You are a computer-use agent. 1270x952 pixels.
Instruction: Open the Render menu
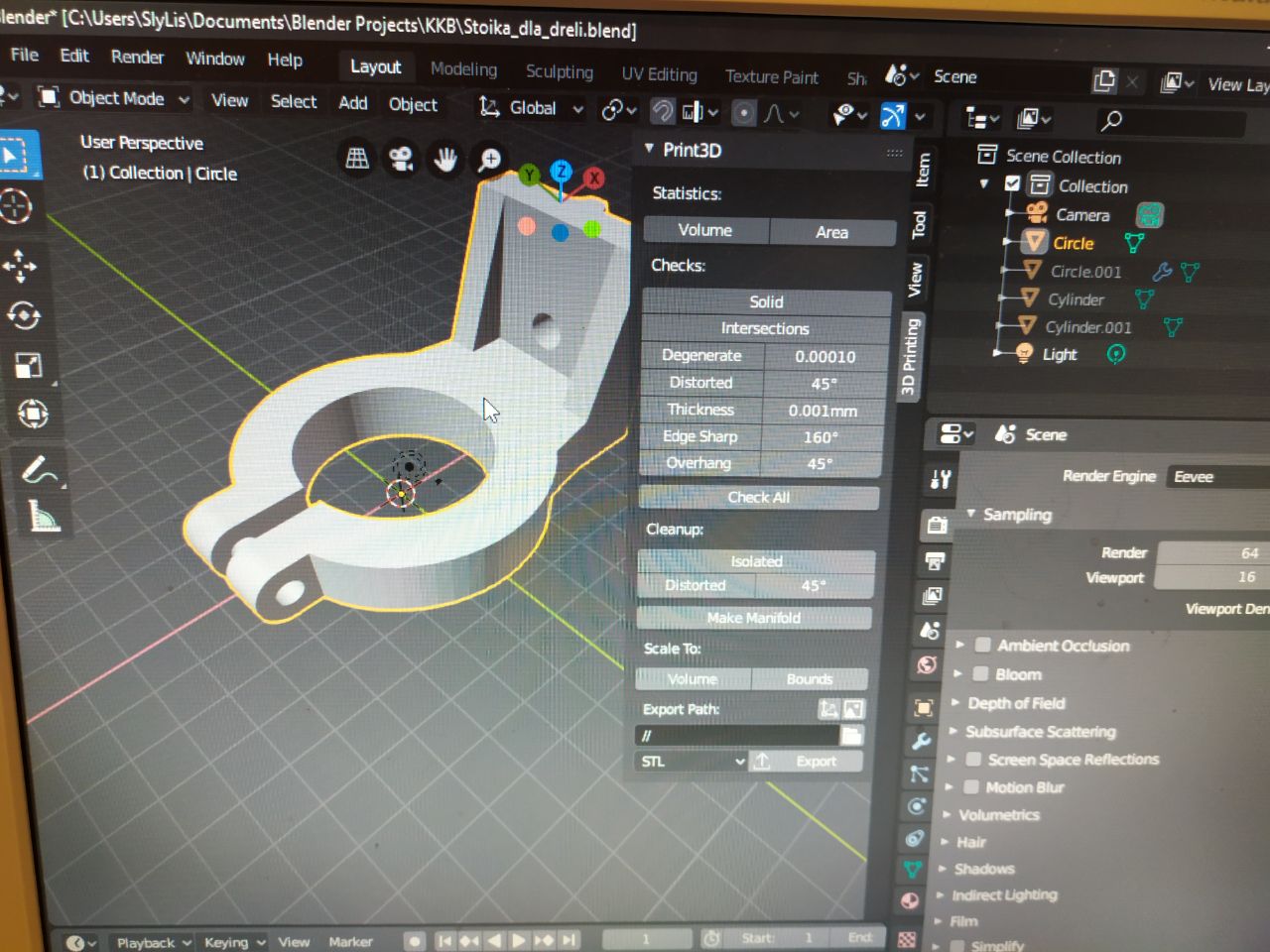tap(137, 57)
